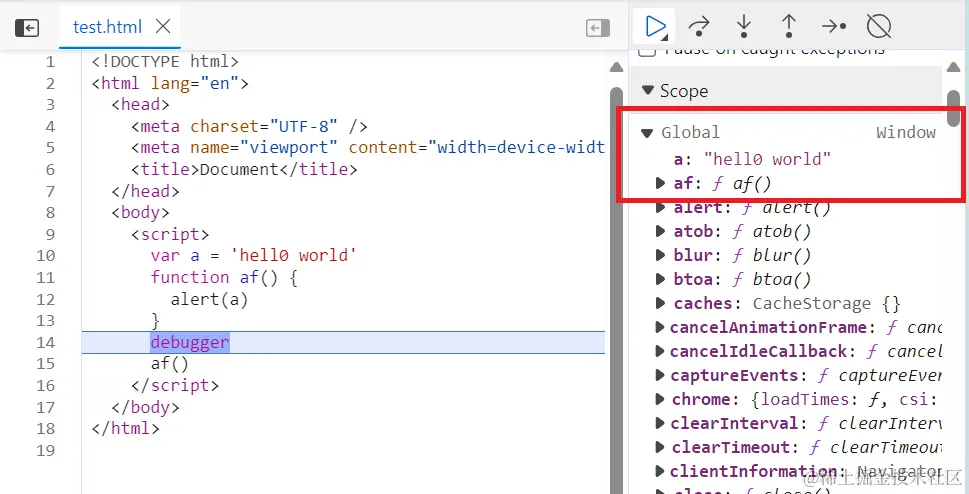Click the af() call on line 15
Screen dimensions: 969x494
coord(170,364)
